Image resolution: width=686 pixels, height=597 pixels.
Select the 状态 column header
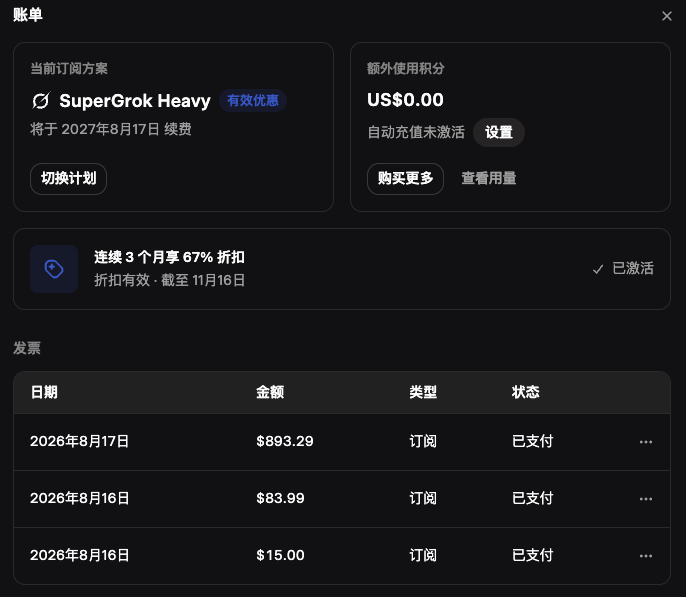coord(525,392)
